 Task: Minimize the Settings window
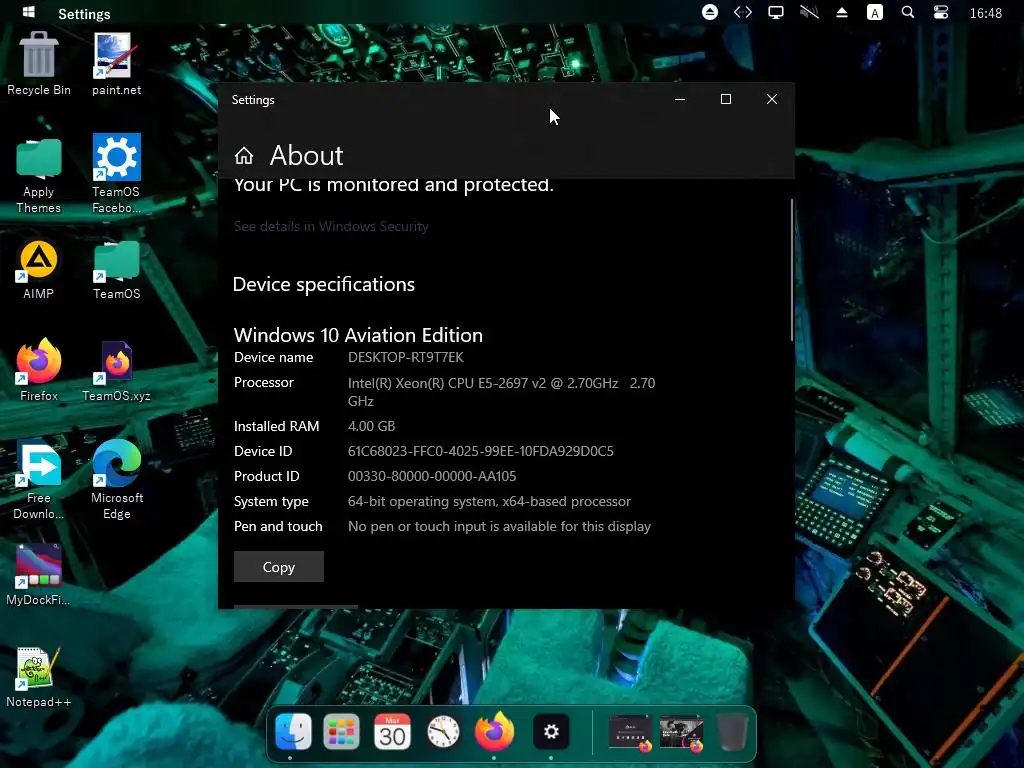coord(680,99)
